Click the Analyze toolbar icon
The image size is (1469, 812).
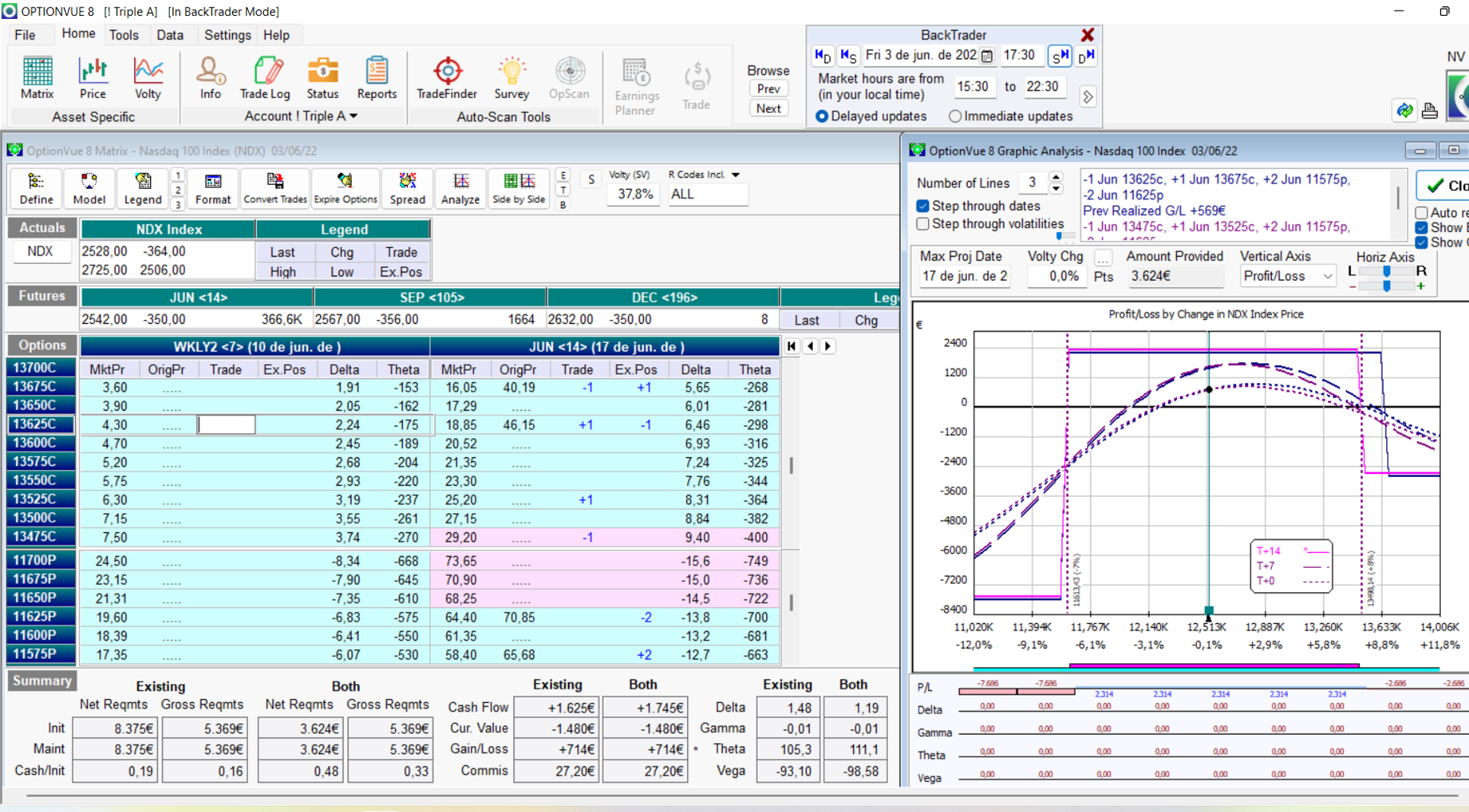[460, 188]
